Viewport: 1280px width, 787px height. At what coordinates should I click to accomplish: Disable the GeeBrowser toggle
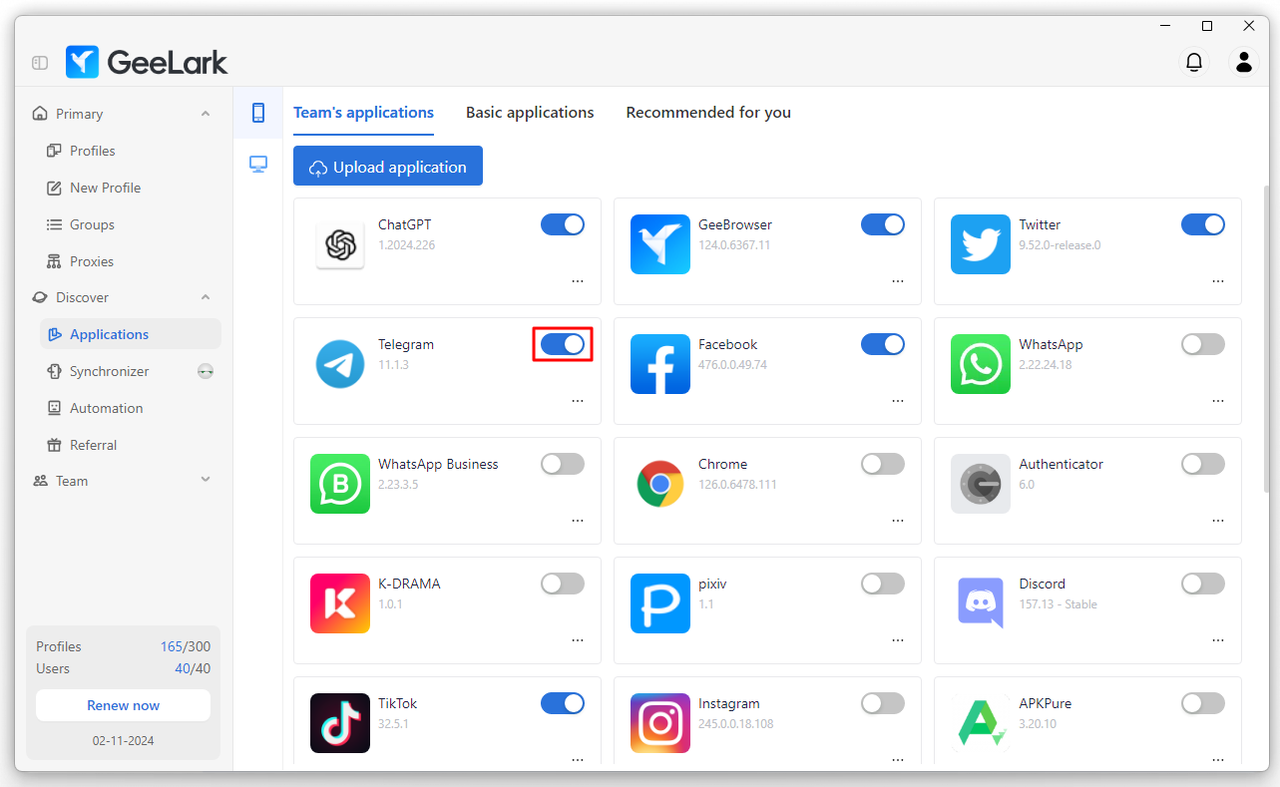pos(882,224)
